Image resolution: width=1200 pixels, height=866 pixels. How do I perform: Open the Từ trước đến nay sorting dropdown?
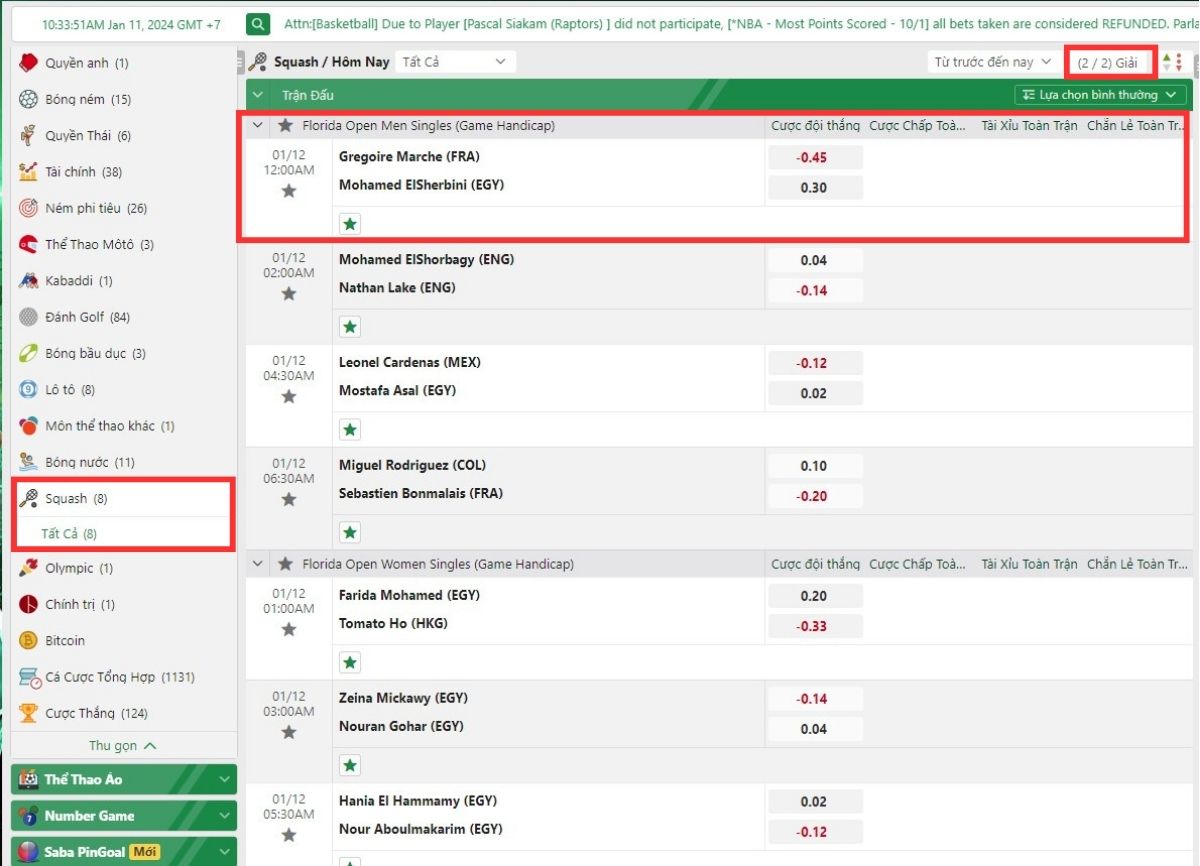click(x=993, y=62)
